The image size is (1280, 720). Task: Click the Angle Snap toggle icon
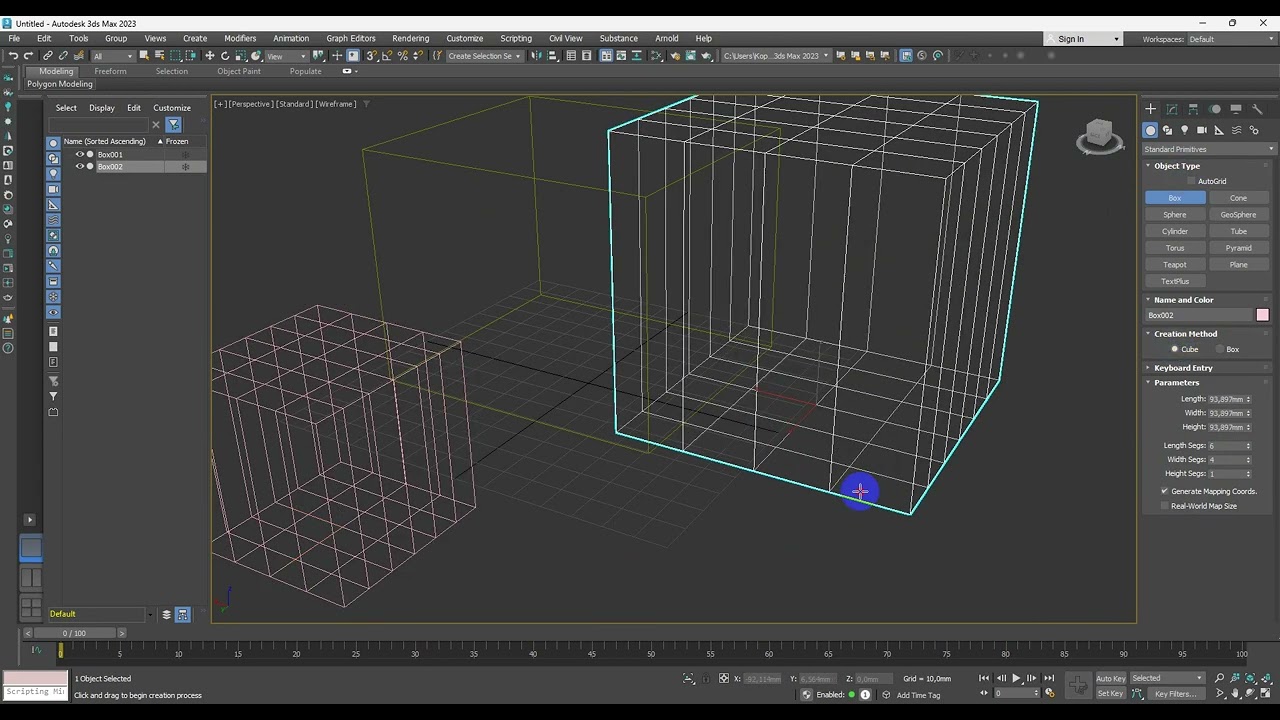387,56
